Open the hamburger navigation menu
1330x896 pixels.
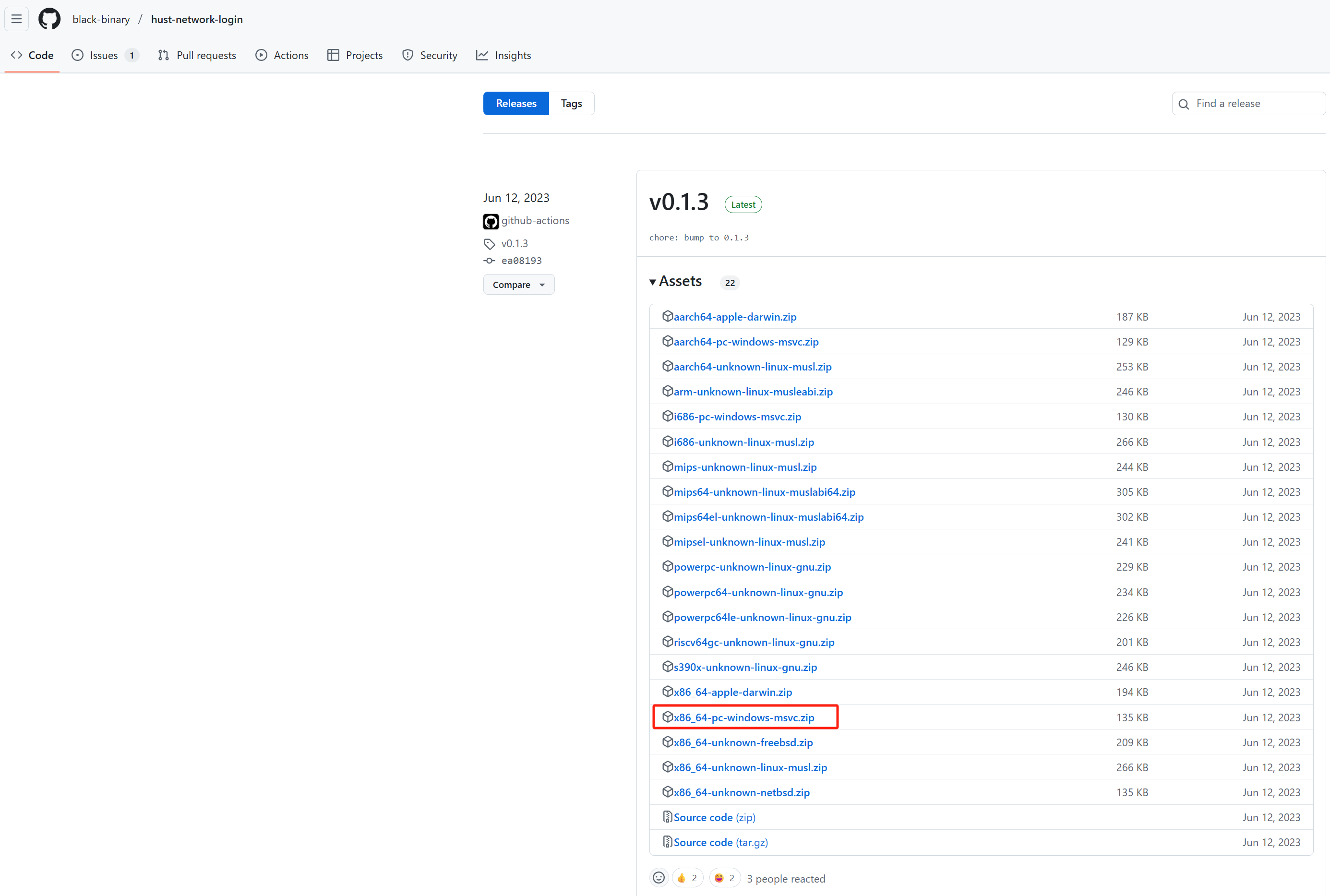click(17, 19)
